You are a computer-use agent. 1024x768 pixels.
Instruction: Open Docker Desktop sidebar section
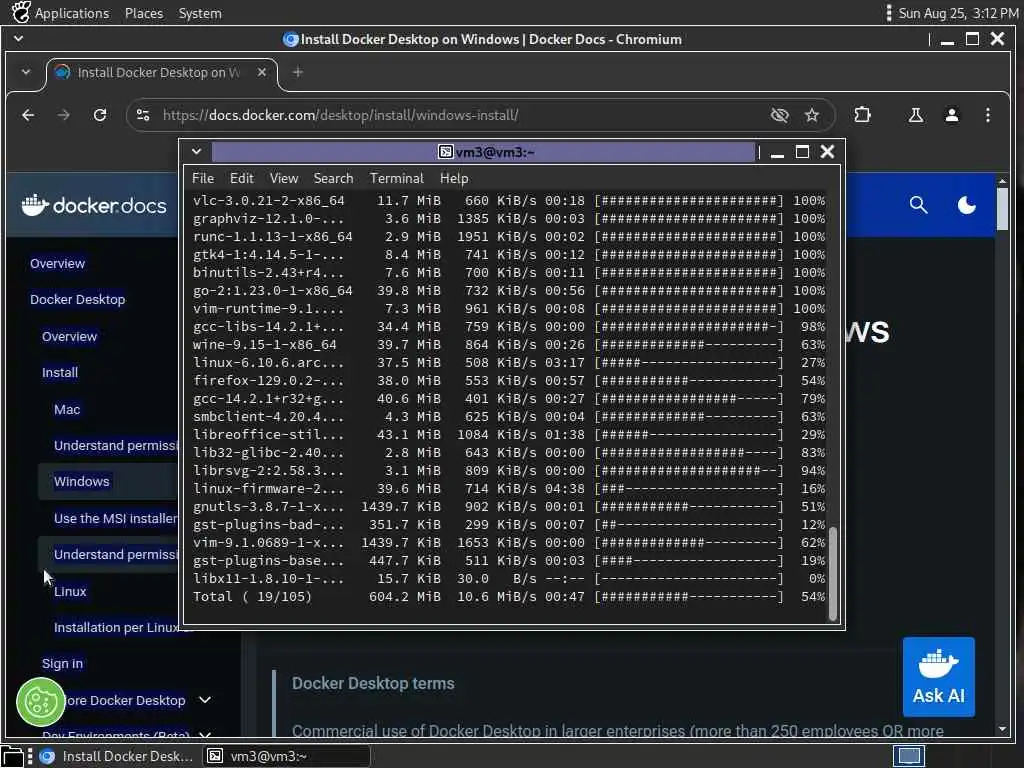77,299
